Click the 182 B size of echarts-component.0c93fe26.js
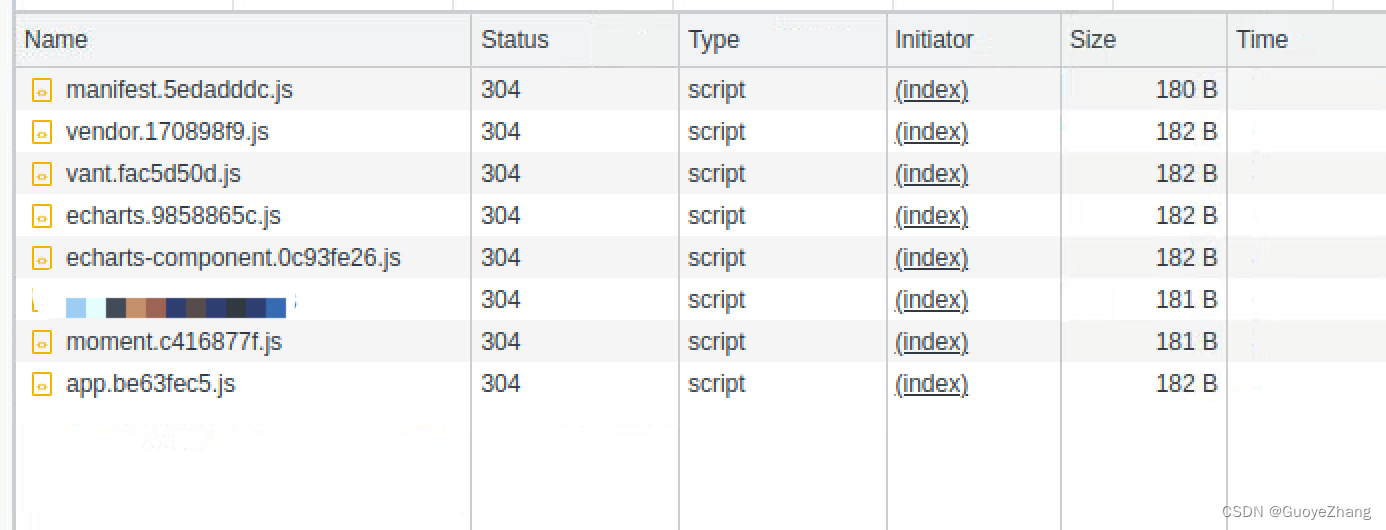This screenshot has width=1386, height=530. [x=1186, y=258]
